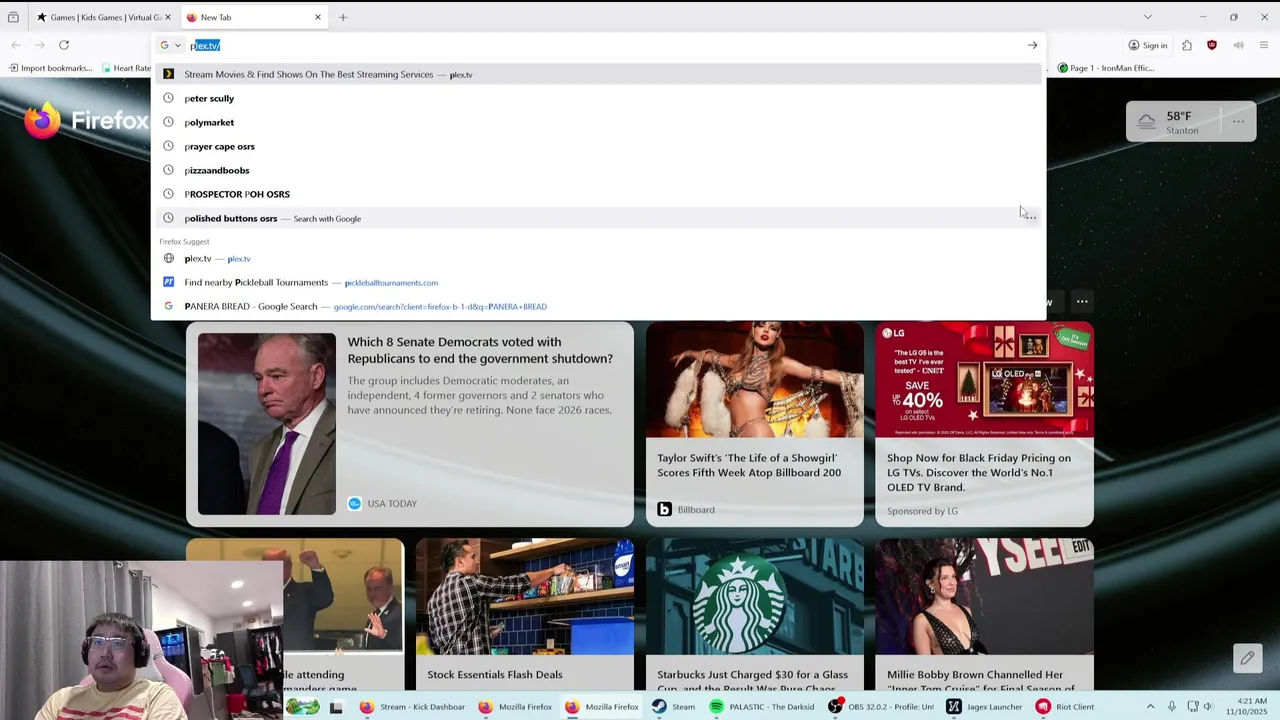Switch to Games | Kids Games tab
The image size is (1280, 720).
tap(105, 17)
